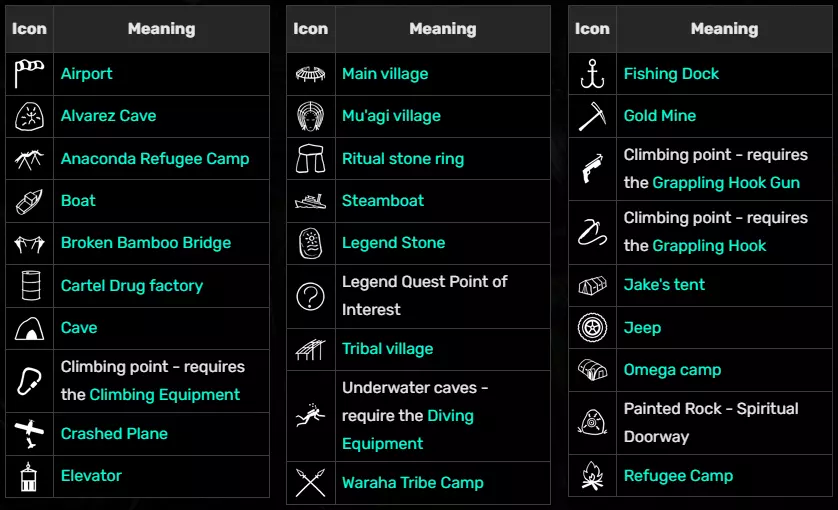Click the Meaning header in first table
The image size is (838, 510).
tap(161, 29)
